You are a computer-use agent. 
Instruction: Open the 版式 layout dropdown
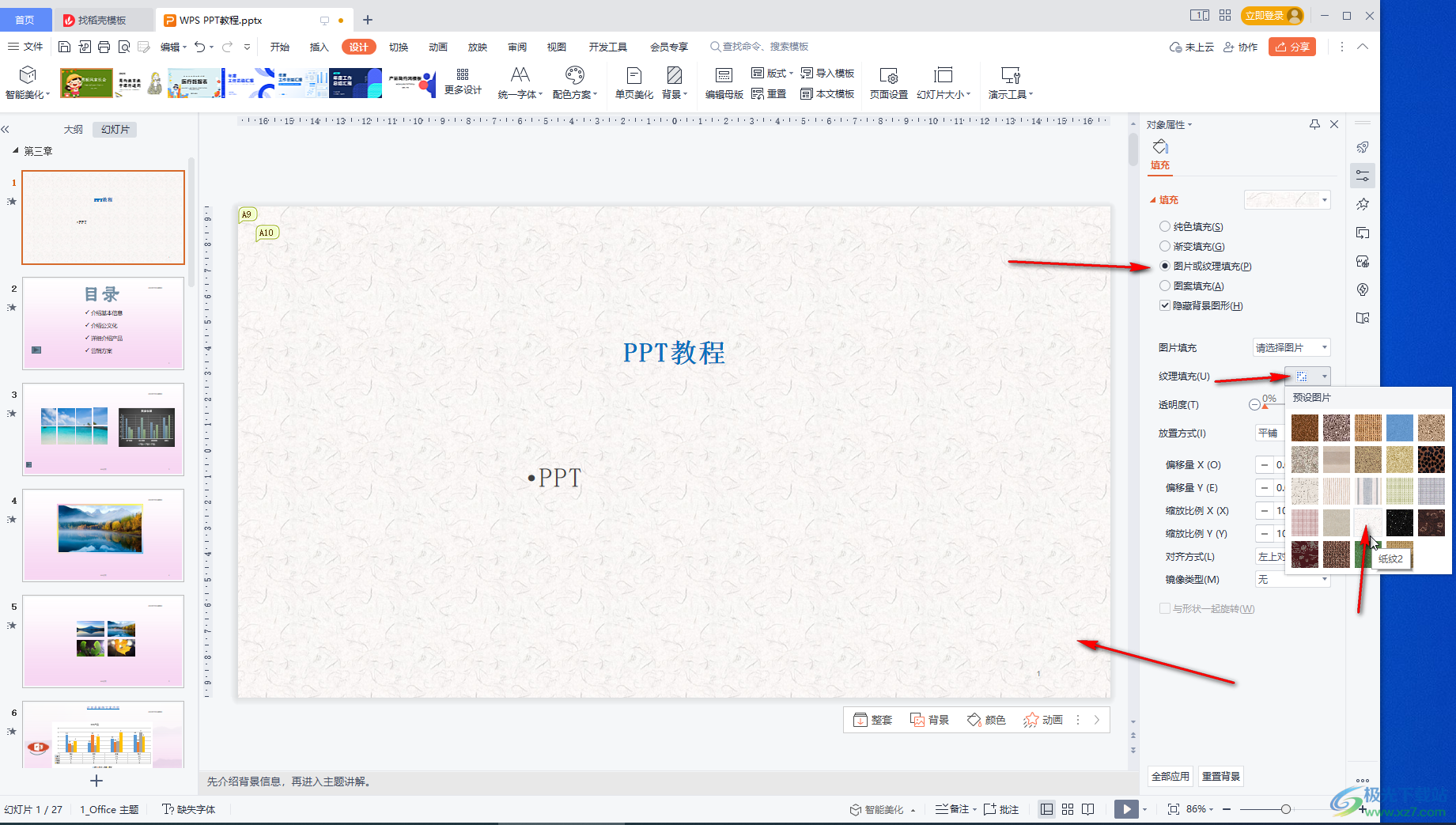(x=772, y=74)
